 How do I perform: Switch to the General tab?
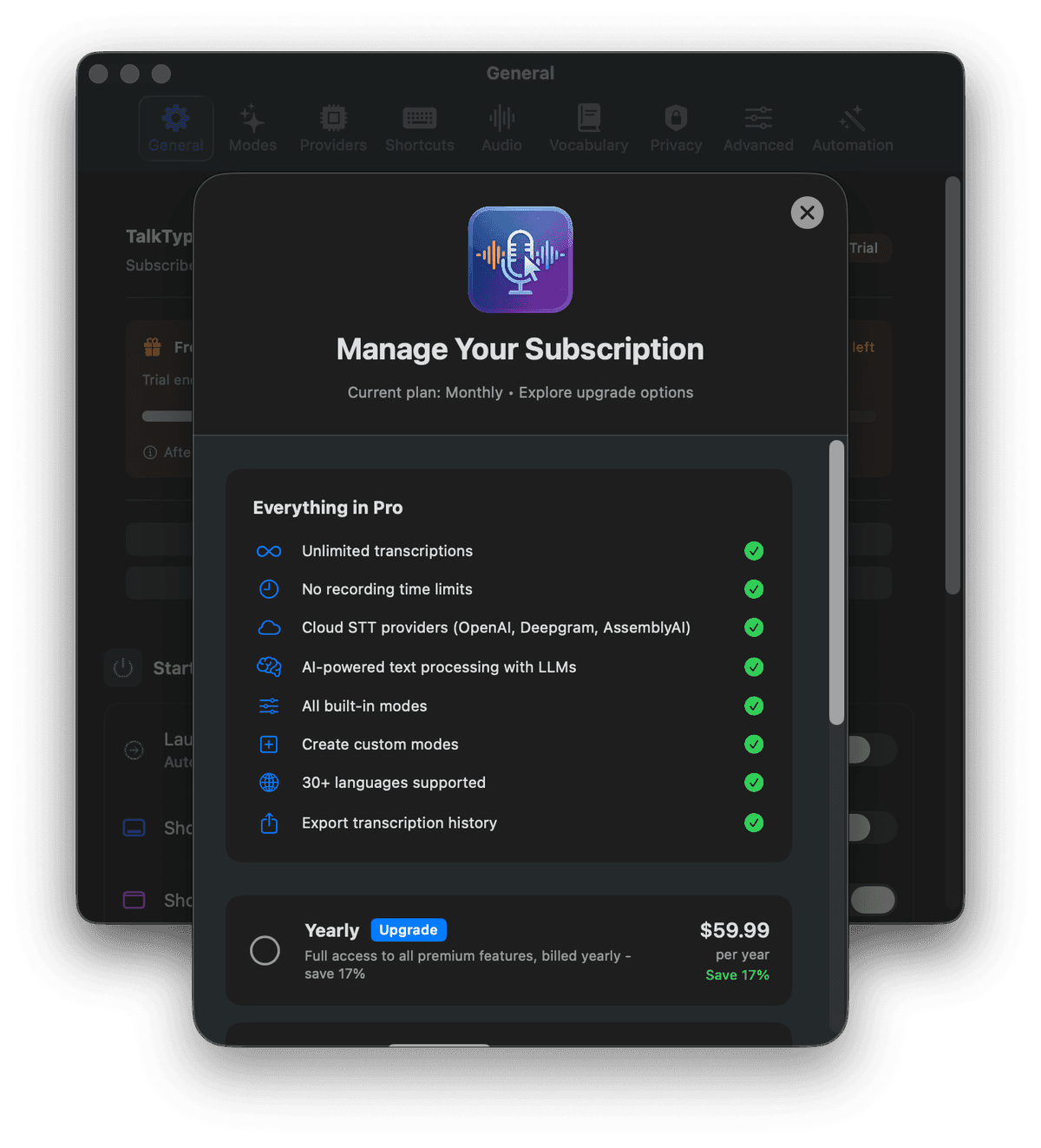click(x=176, y=128)
